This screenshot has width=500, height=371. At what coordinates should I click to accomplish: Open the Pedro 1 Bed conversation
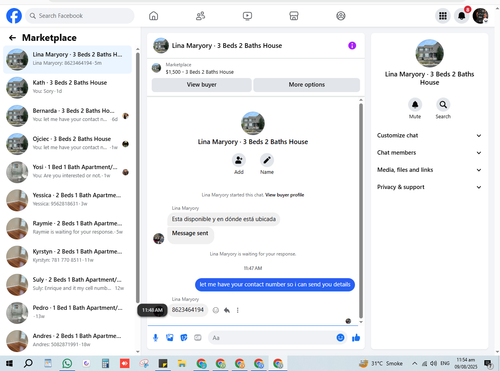click(x=67, y=313)
